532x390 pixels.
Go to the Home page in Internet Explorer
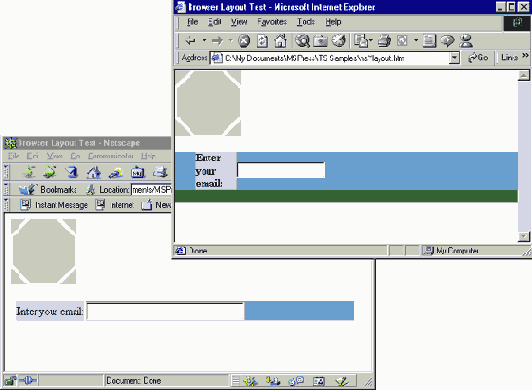280,41
